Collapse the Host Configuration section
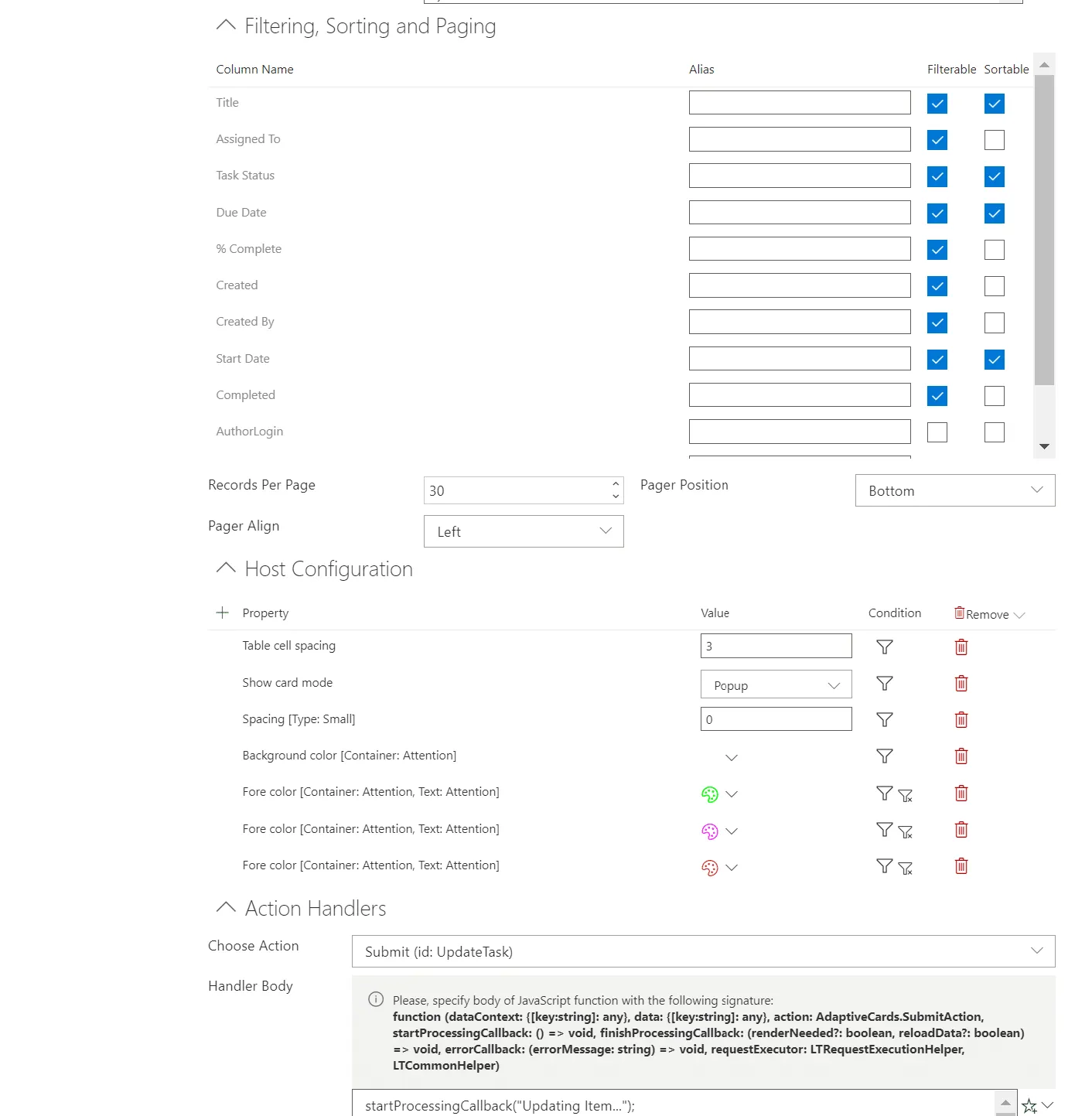 [x=225, y=568]
